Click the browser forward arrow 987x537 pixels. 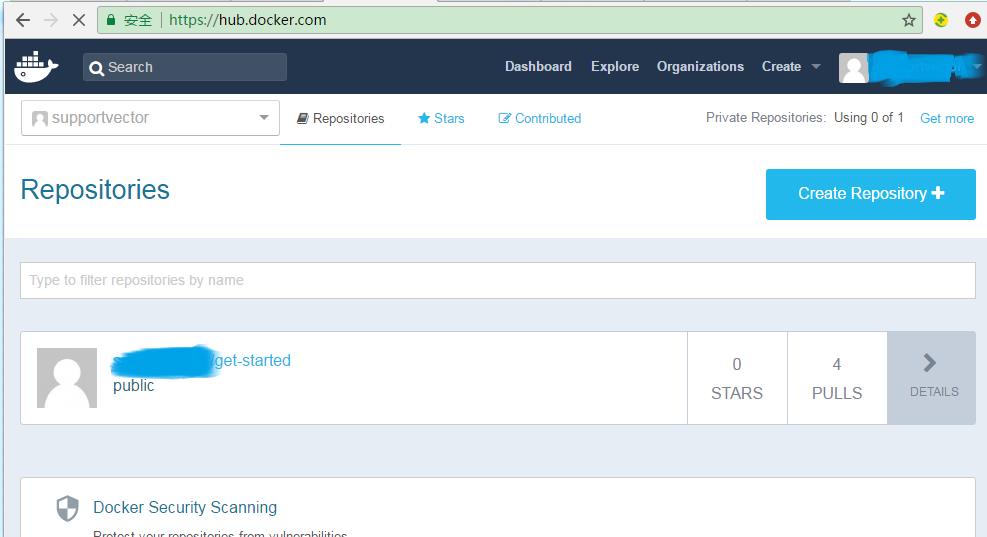[x=51, y=20]
